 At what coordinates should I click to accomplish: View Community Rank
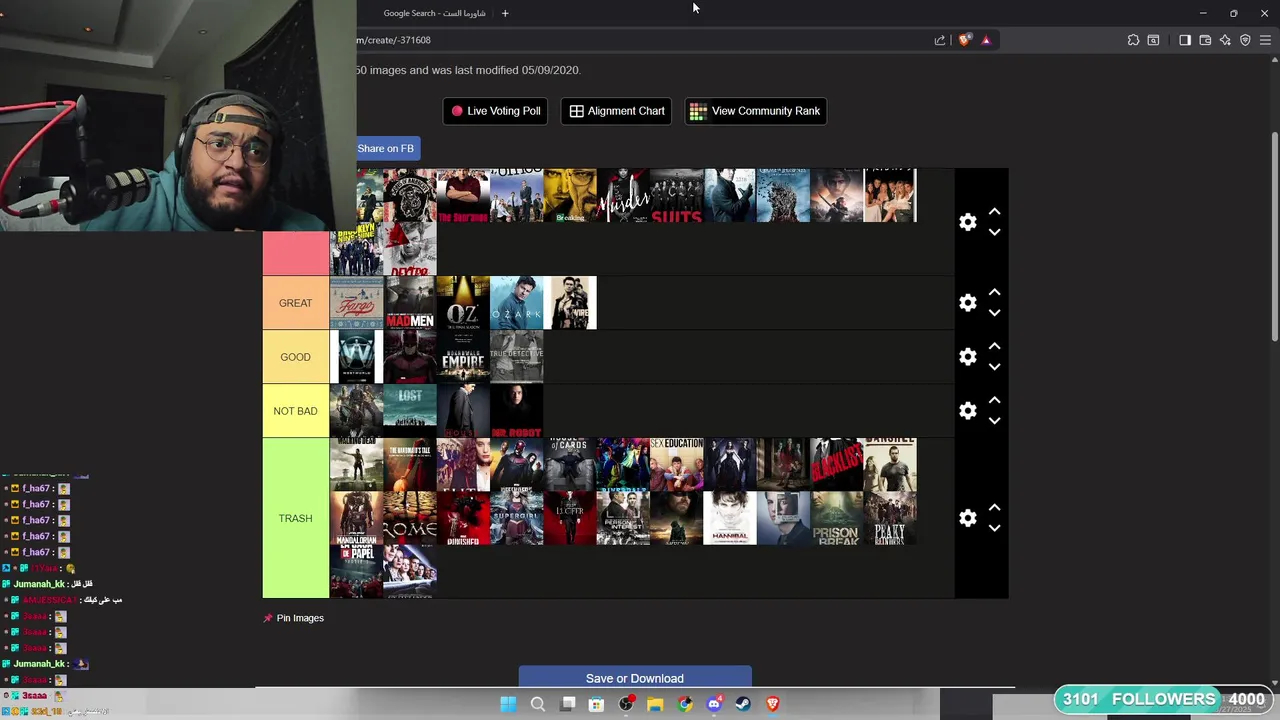pyautogui.click(x=755, y=111)
